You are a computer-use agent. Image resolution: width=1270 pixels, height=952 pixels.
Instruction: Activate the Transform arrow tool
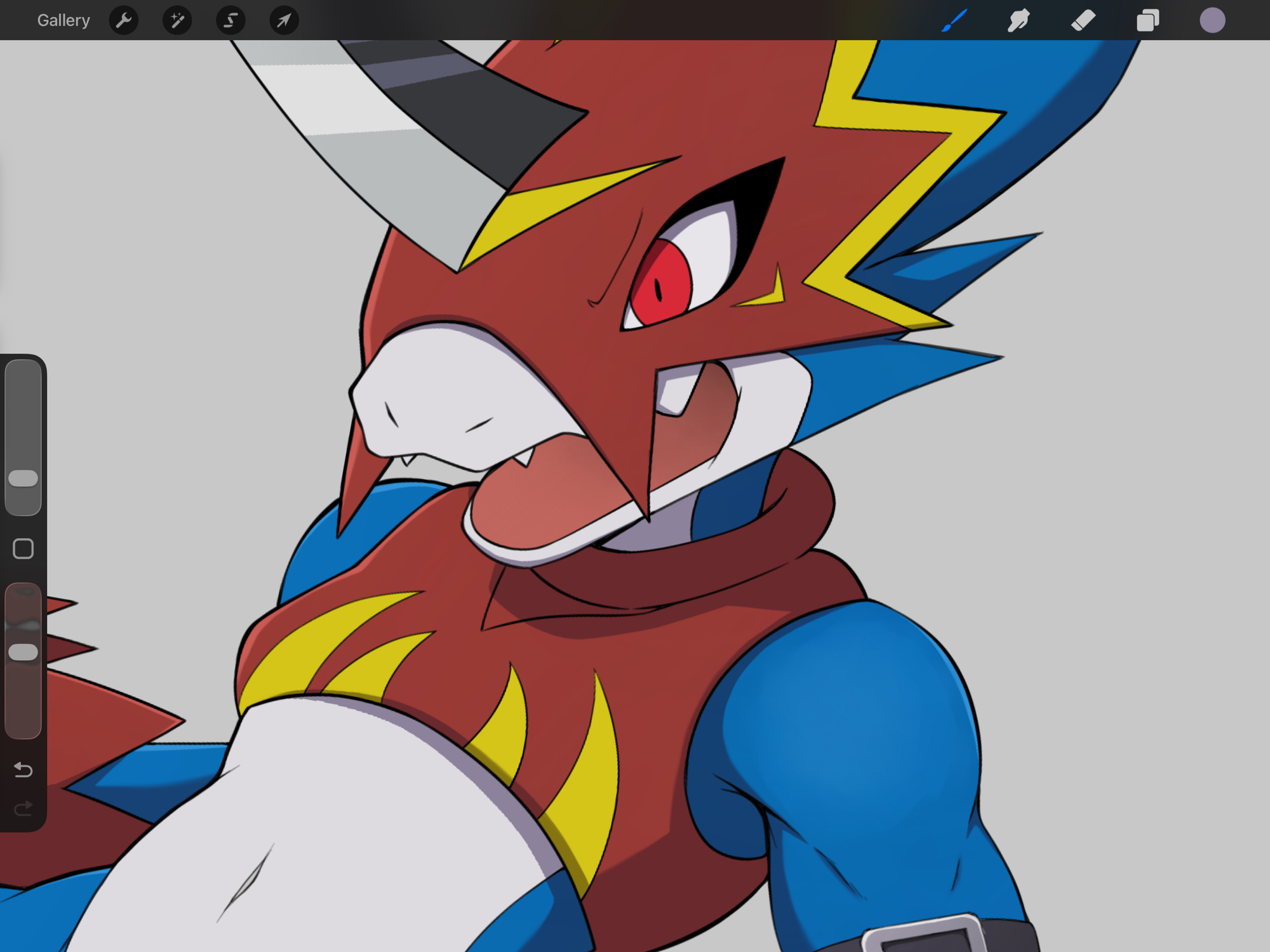pyautogui.click(x=284, y=20)
